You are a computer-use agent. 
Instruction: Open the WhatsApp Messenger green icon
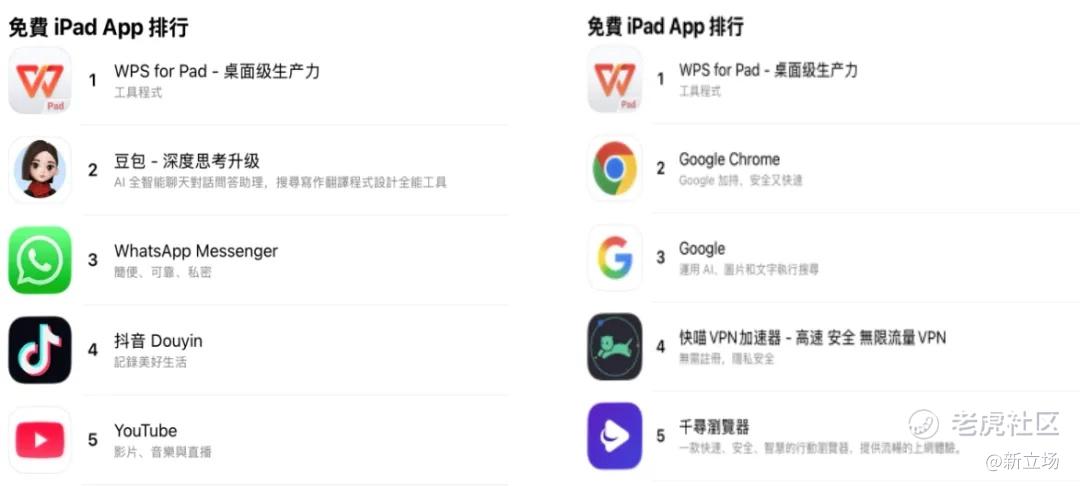[x=40, y=260]
